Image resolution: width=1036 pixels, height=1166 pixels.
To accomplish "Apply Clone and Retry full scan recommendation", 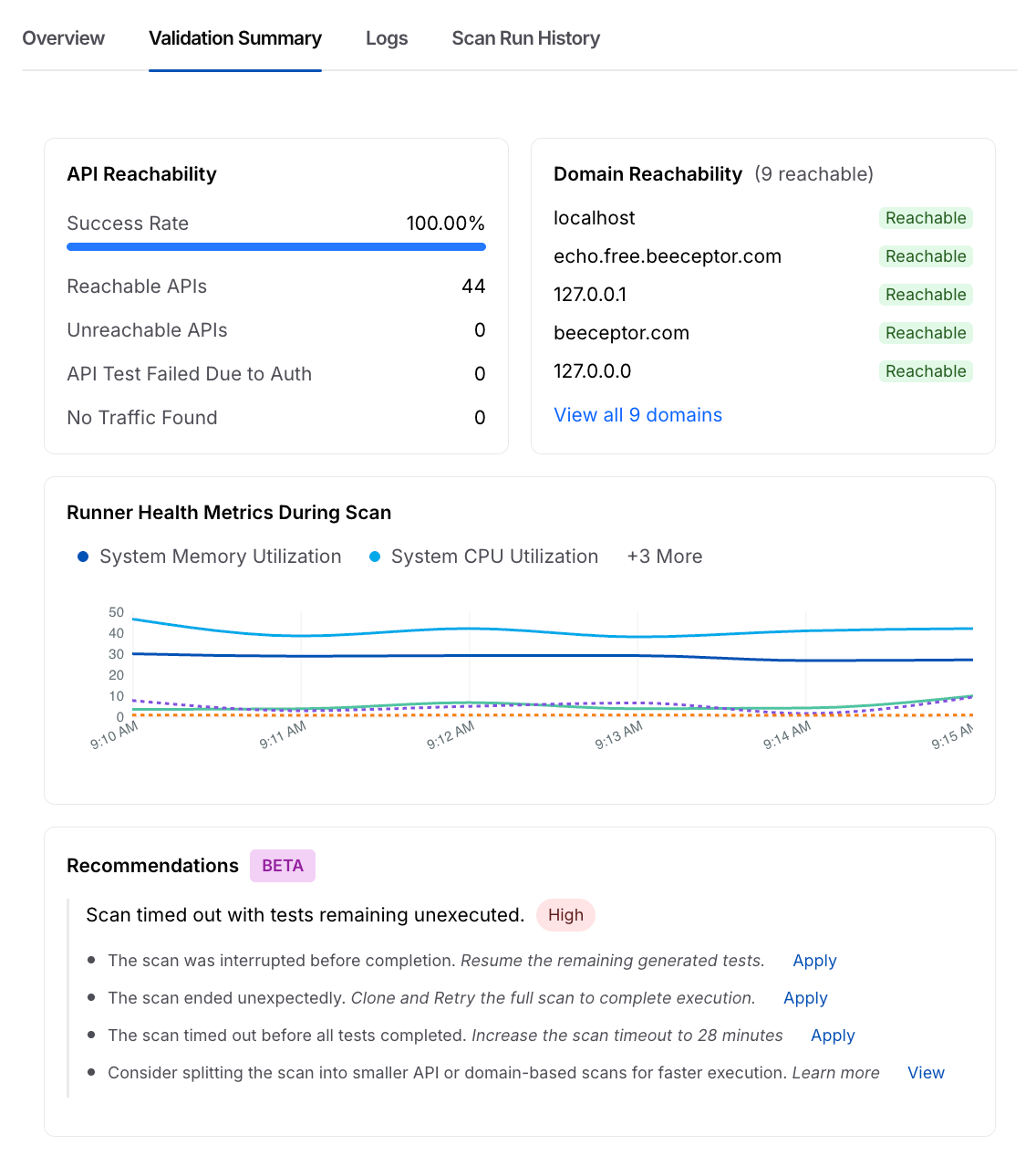I will point(805,998).
